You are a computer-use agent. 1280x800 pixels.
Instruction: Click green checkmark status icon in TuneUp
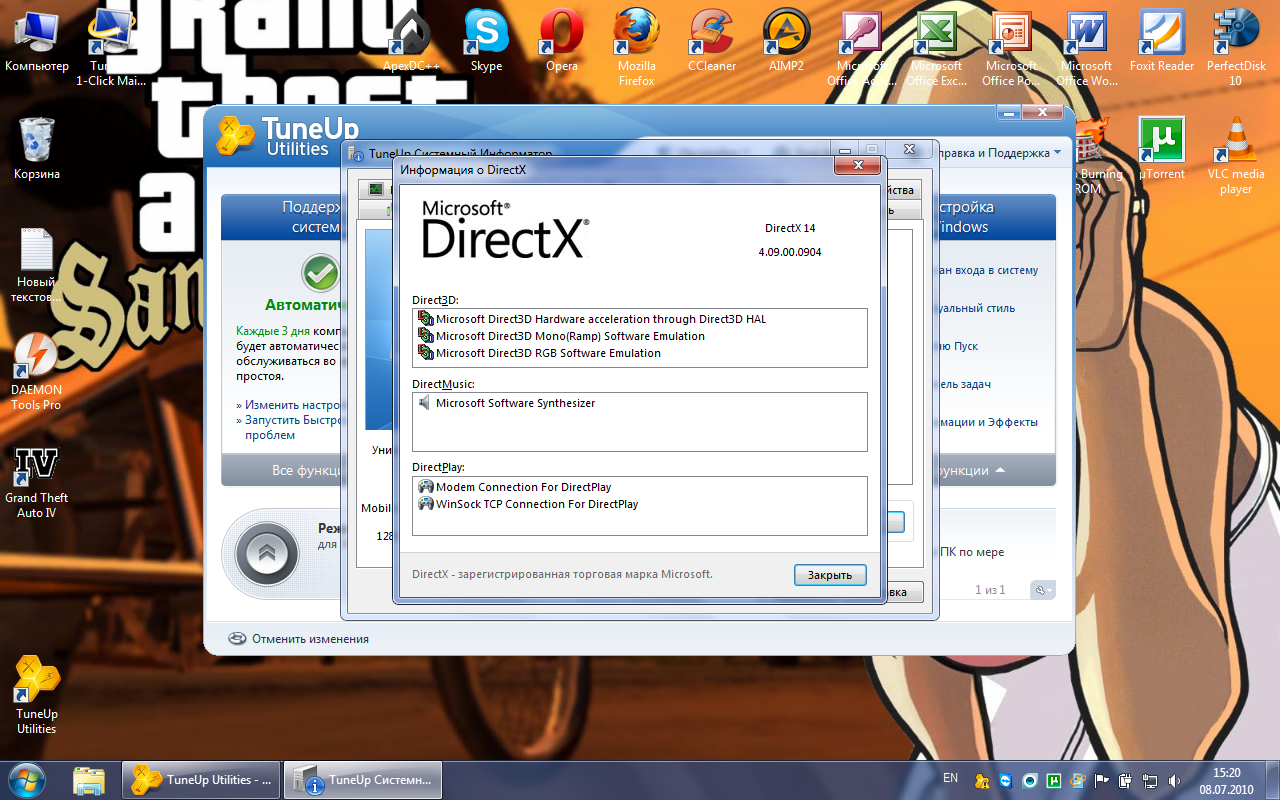(320, 272)
